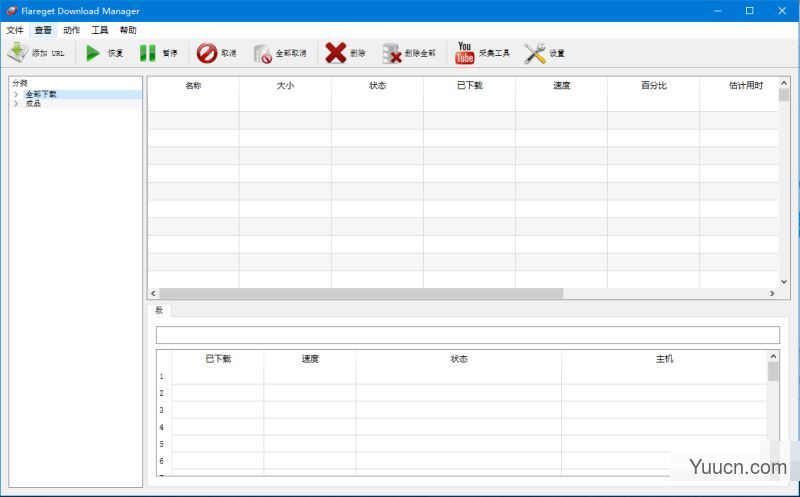Open the 查看 (View) menu
The height and width of the screenshot is (497, 800).
(43, 30)
